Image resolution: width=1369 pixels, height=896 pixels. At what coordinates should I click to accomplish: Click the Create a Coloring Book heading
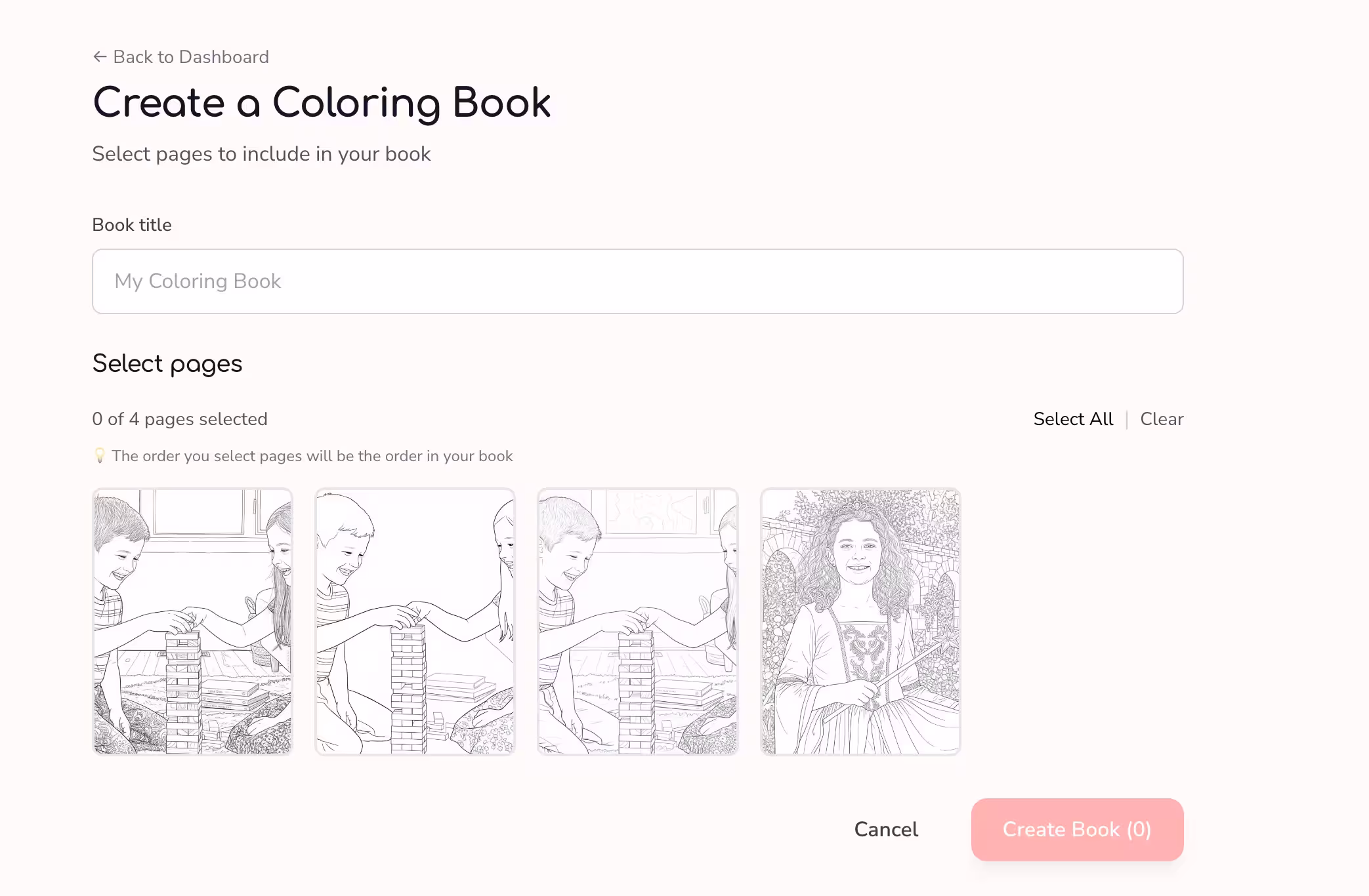[x=322, y=103]
